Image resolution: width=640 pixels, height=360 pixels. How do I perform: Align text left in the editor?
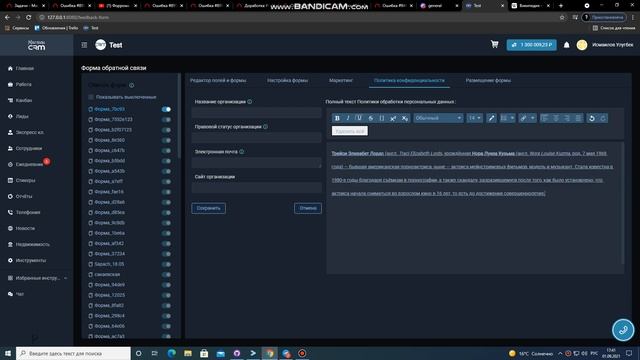pyautogui.click(x=544, y=118)
